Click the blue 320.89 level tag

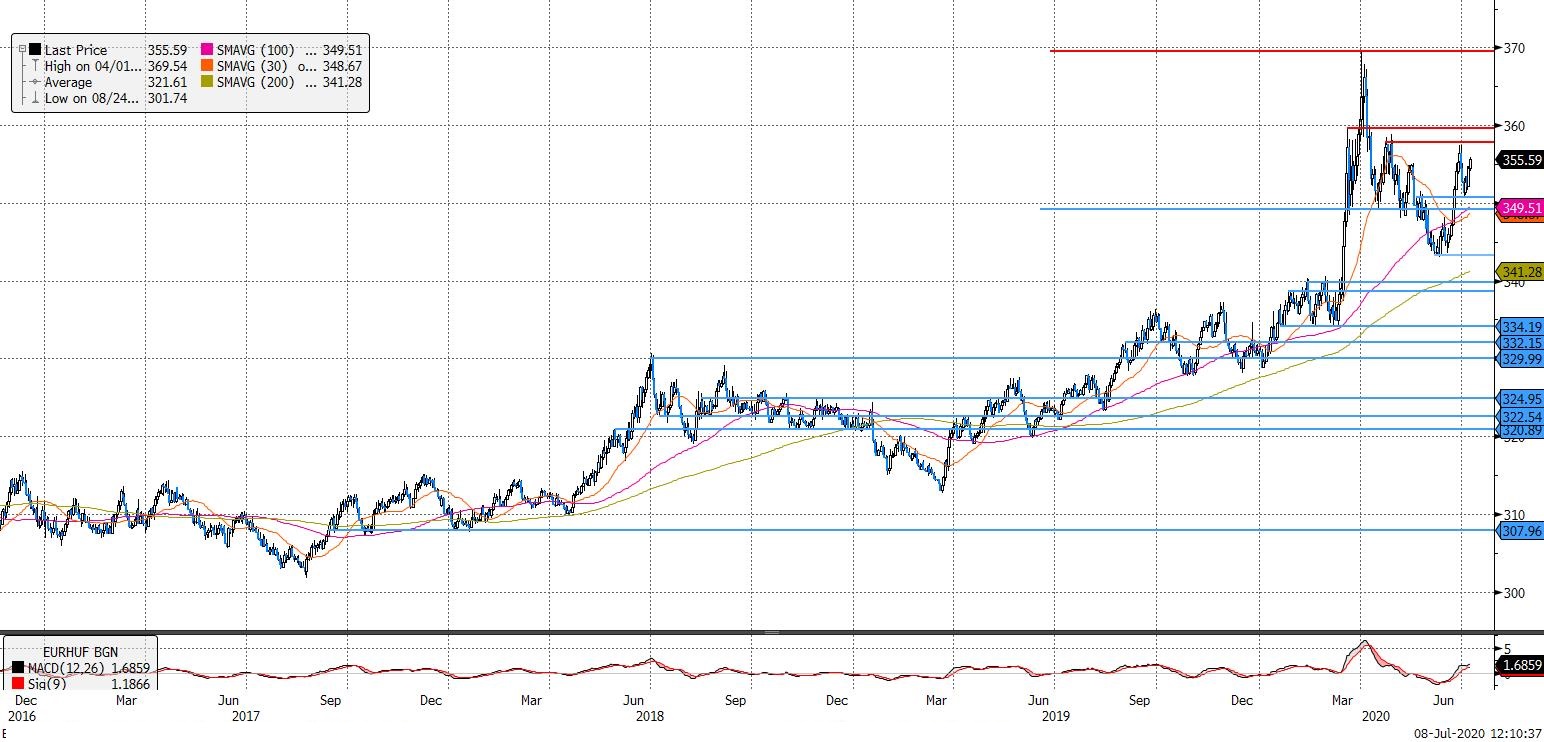1521,430
